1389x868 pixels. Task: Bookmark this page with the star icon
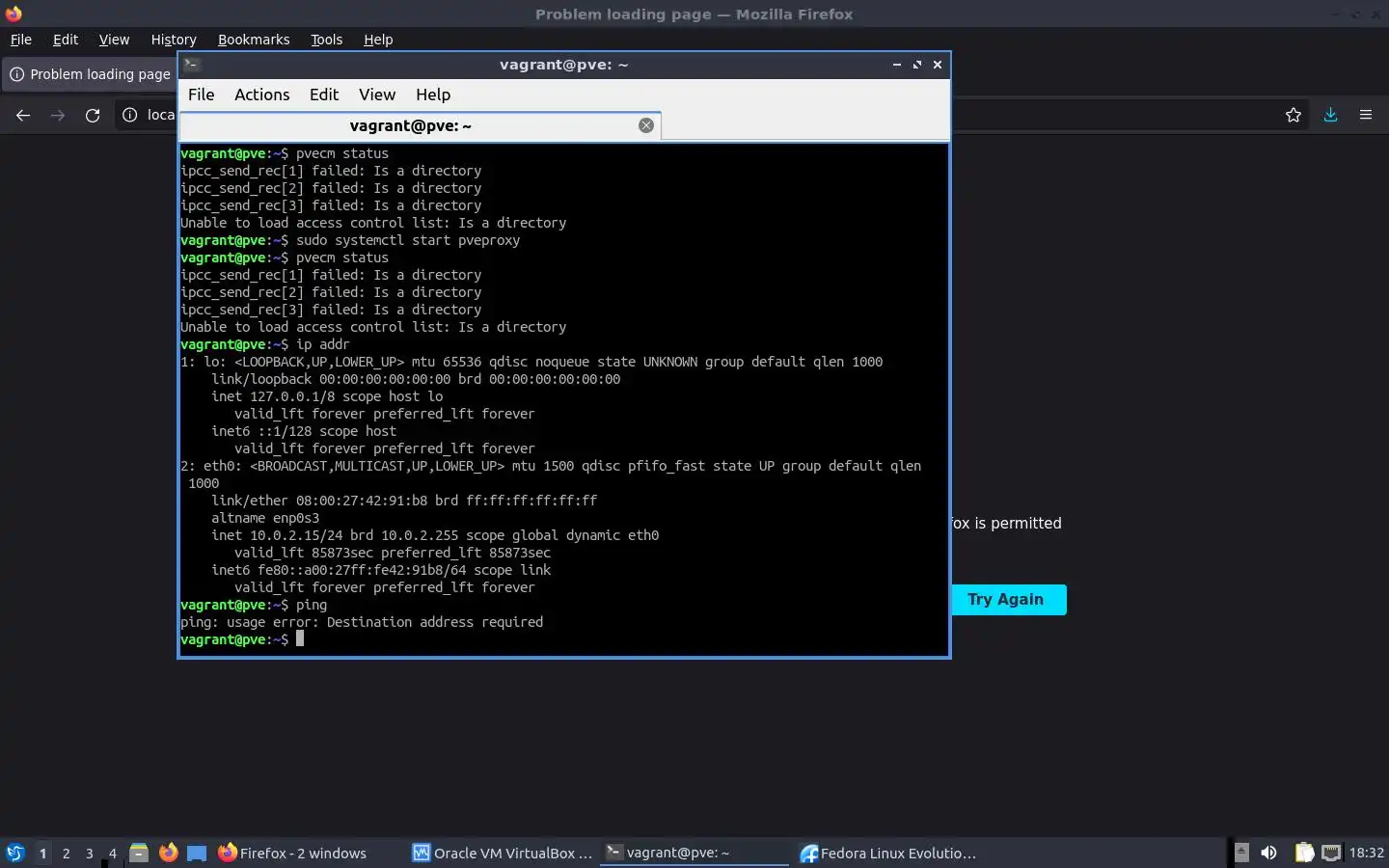coord(1294,115)
